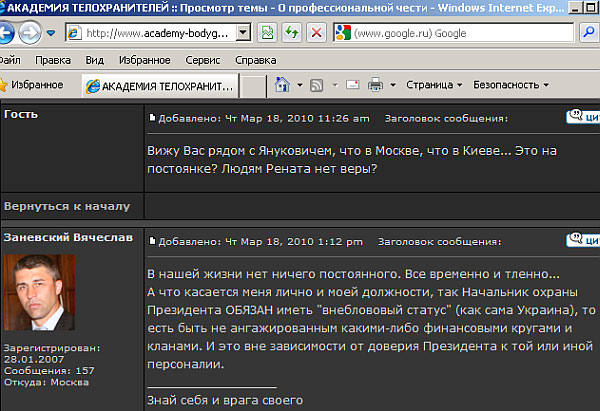Open the Правка menu

click(x=52, y=60)
